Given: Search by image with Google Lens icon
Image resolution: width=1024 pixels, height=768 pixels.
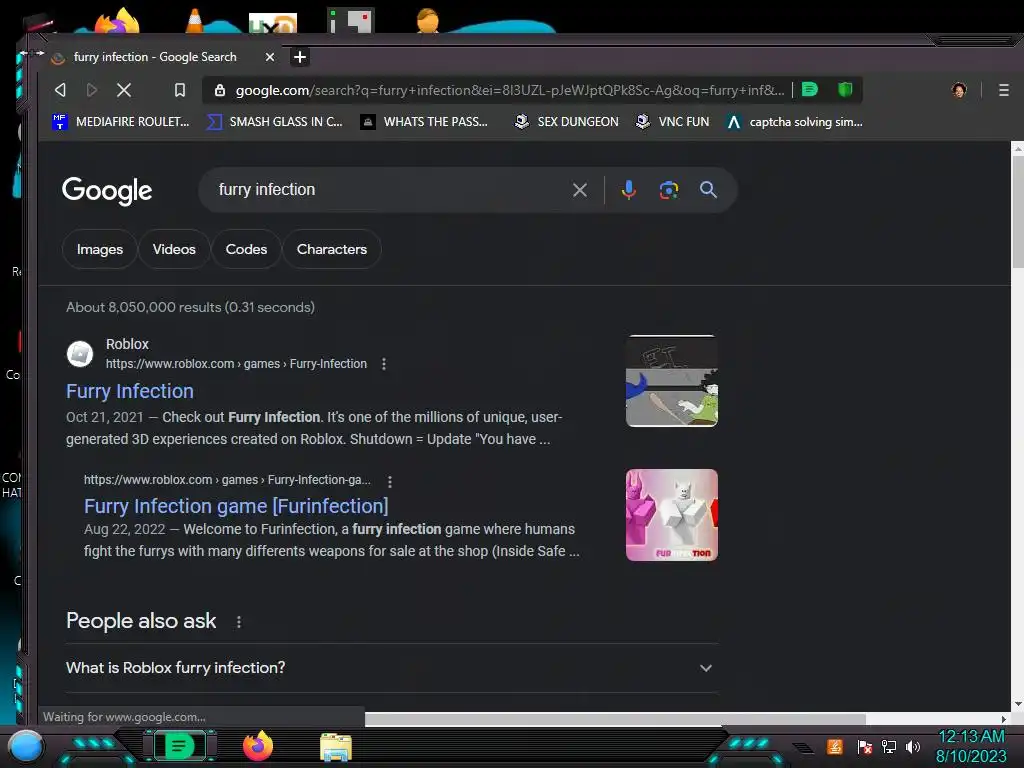Looking at the screenshot, I should click(668, 190).
